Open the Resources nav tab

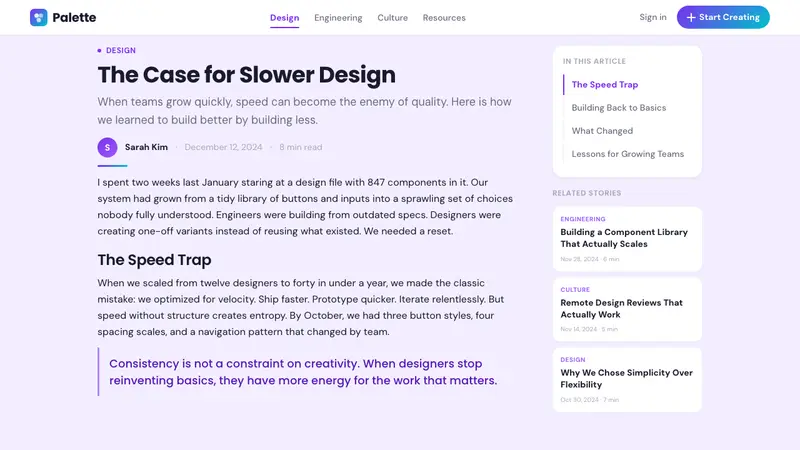pyautogui.click(x=444, y=18)
